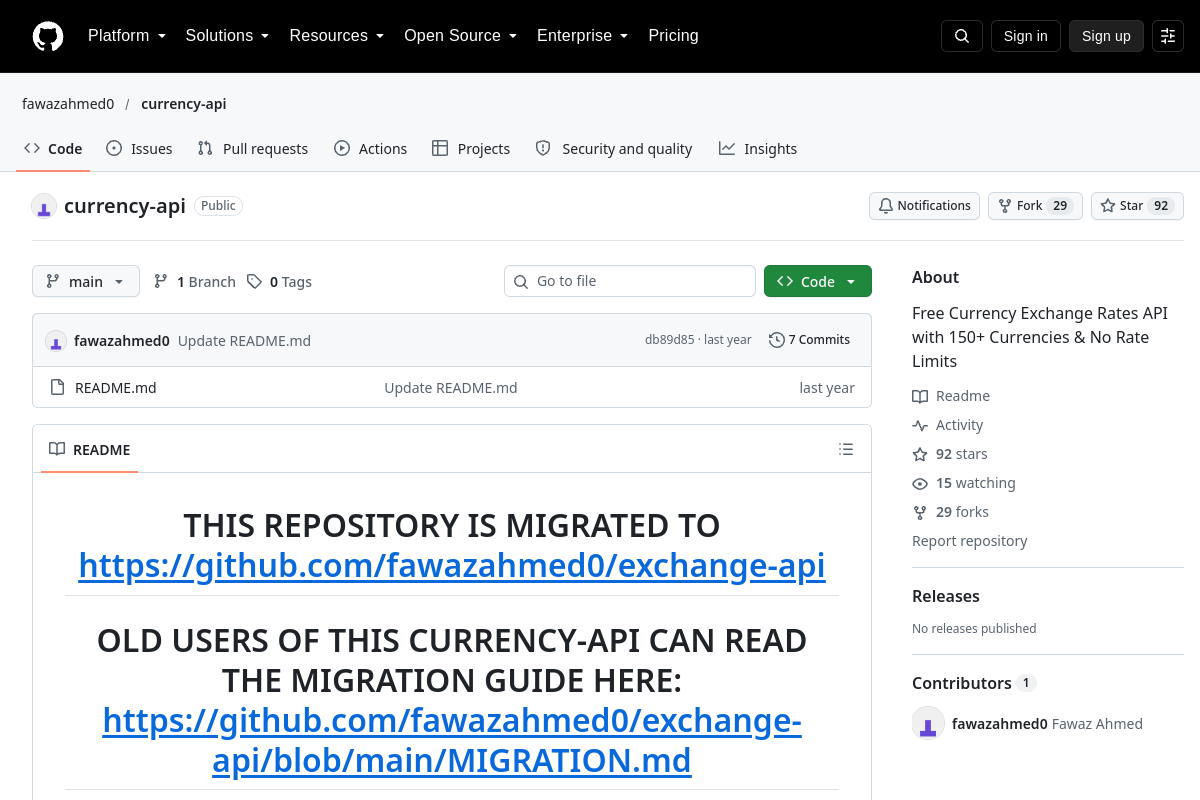Switch to the Issues tab

[139, 148]
